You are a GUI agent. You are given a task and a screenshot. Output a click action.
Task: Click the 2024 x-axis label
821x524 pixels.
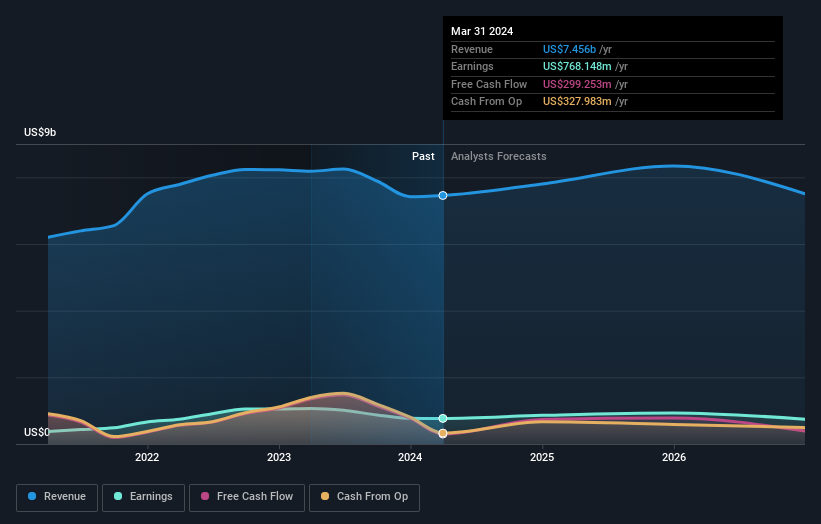pyautogui.click(x=410, y=457)
